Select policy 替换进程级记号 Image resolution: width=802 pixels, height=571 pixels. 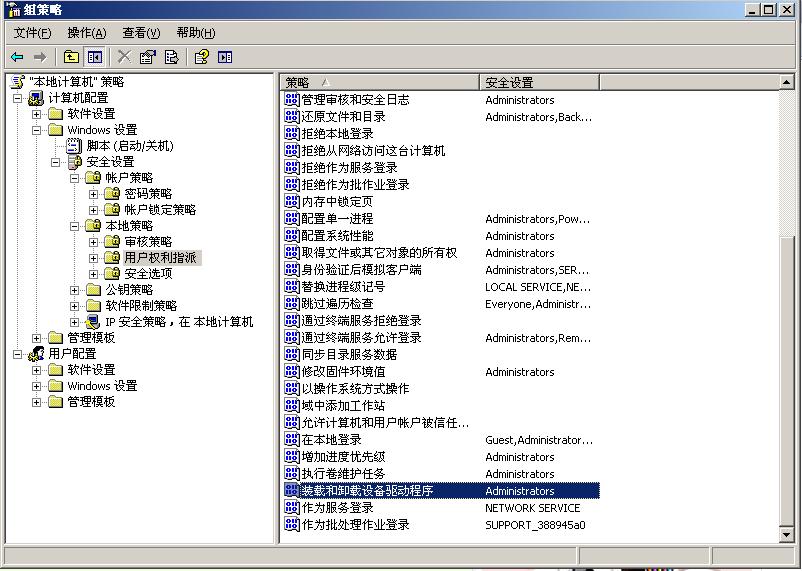(344, 287)
